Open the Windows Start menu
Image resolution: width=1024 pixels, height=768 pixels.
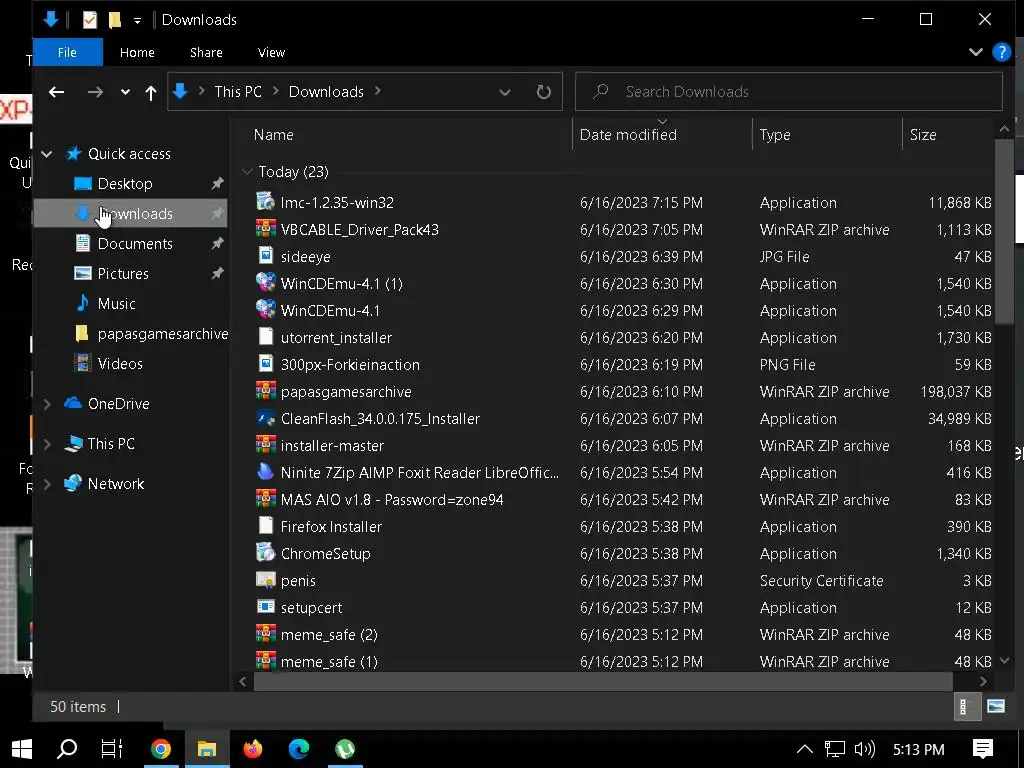(x=22, y=748)
